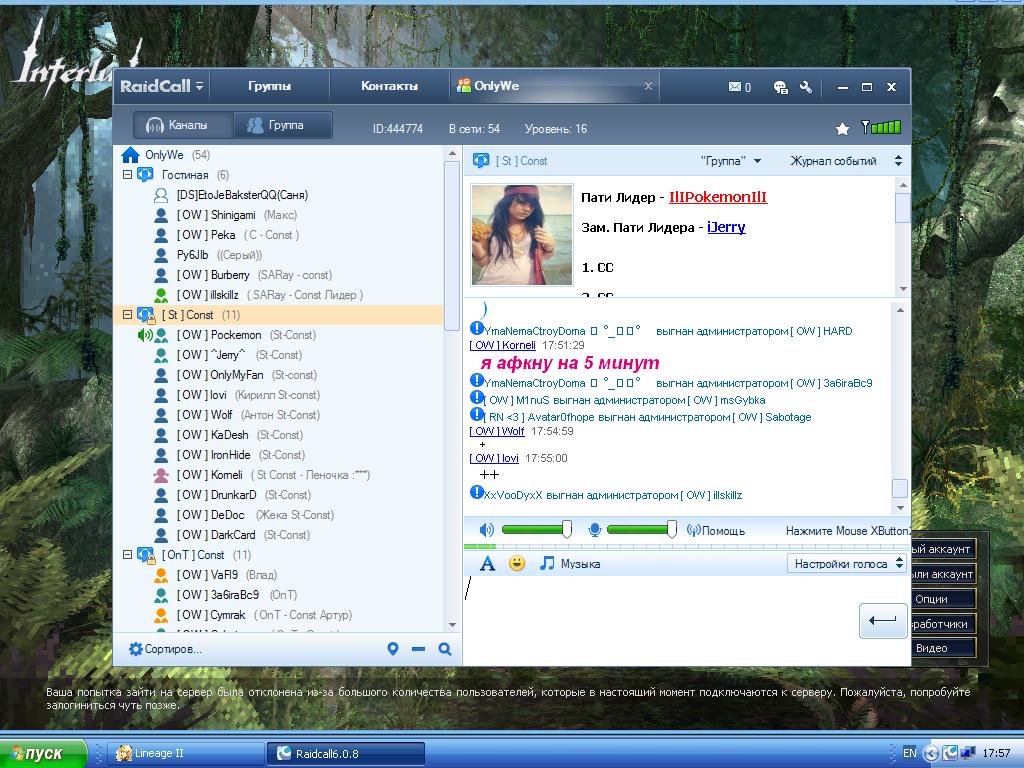This screenshot has height=768, width=1024.
Task: Mute the microphone icon
Action: coord(594,530)
